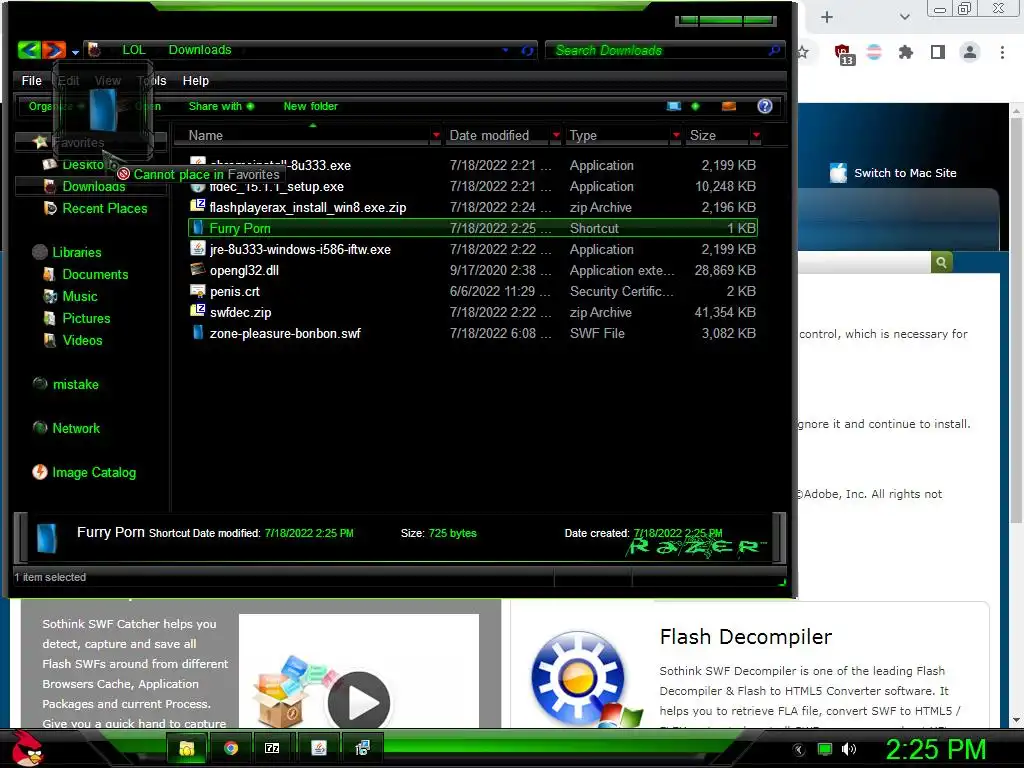
Task: Toggle the preview pane button
Action: (729, 106)
